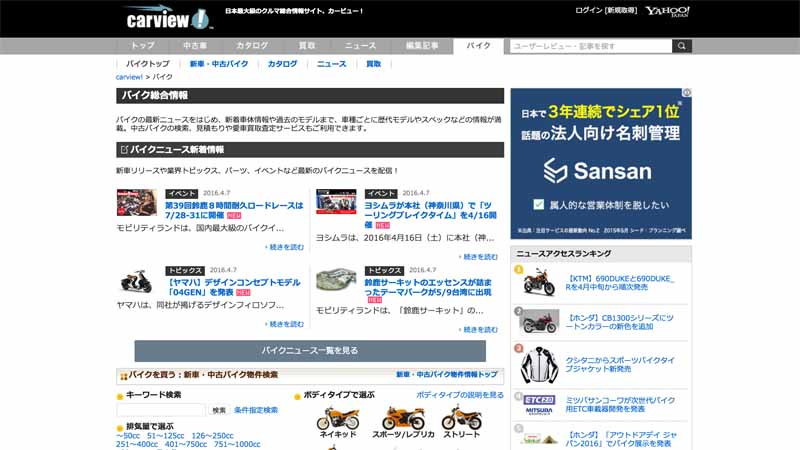This screenshot has height=450, width=800.
Task: Click the 検索 button beside keyword field
Action: point(219,410)
